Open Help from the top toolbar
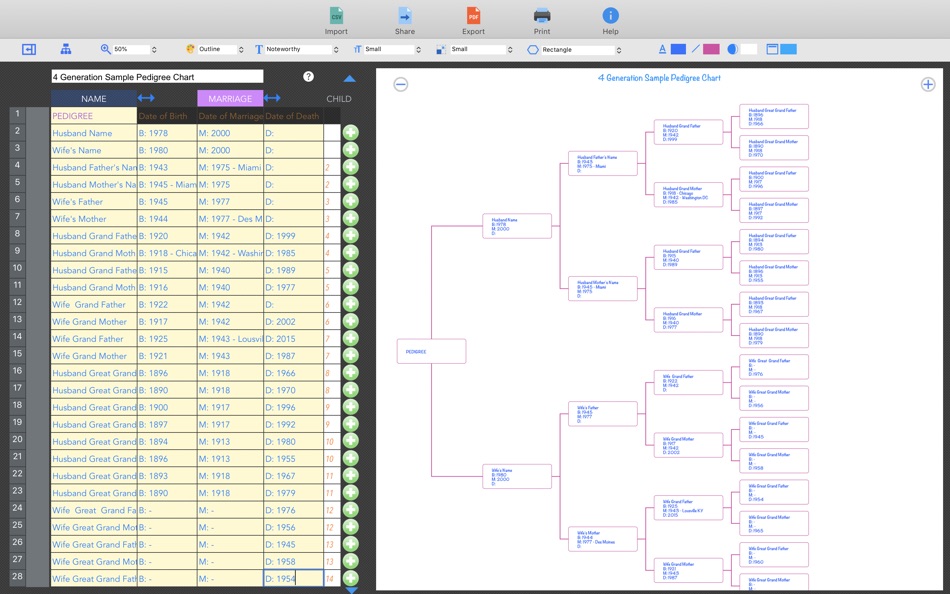This screenshot has height=594, width=950. [610, 15]
